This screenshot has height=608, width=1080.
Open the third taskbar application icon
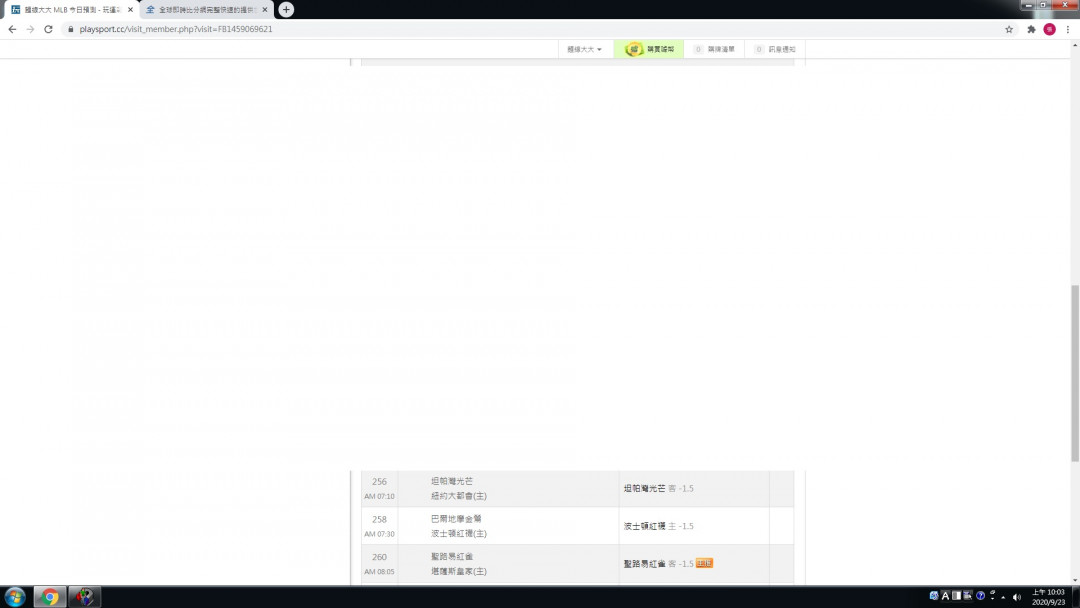[85, 597]
